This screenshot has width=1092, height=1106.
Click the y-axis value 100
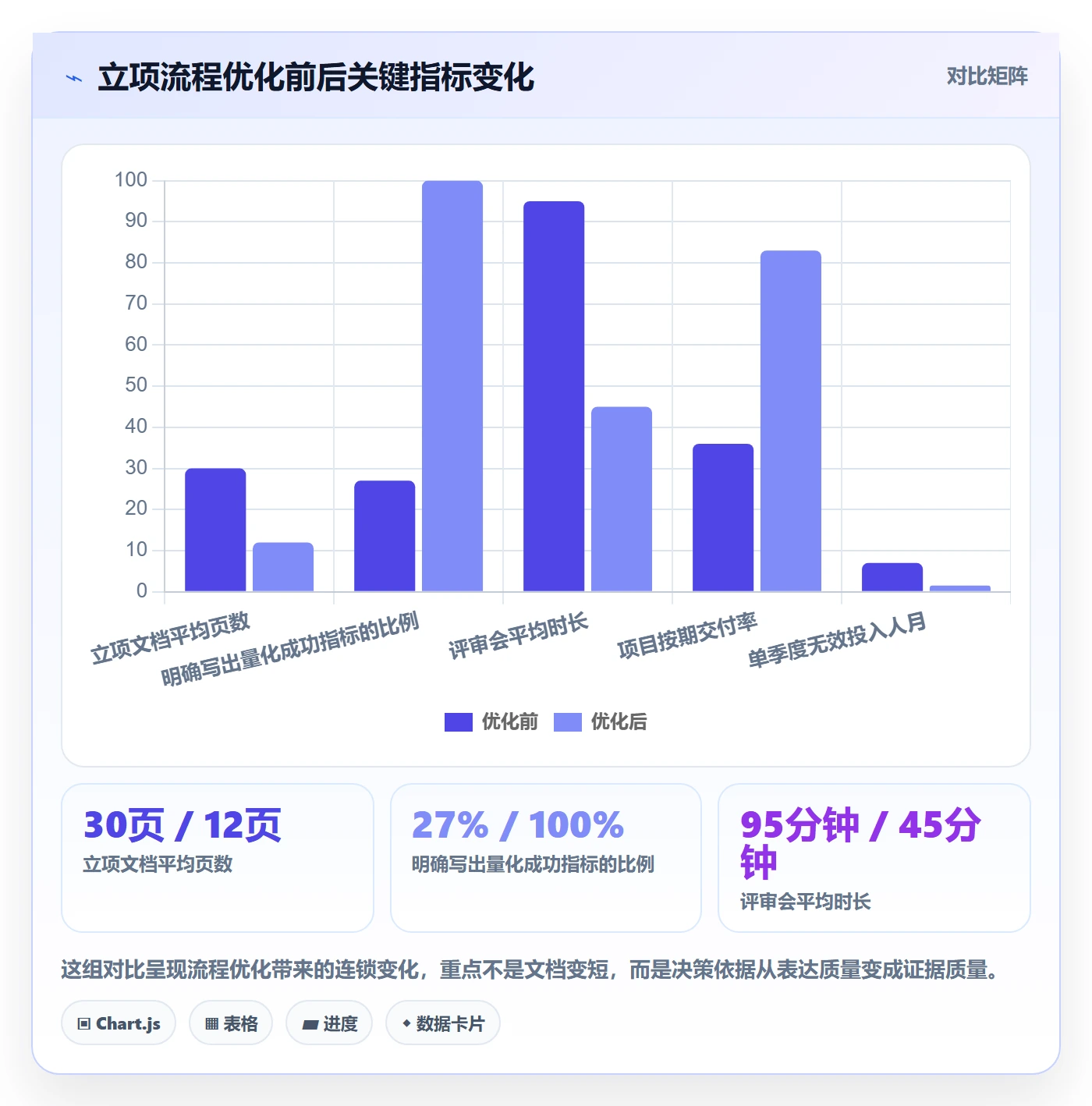130,180
